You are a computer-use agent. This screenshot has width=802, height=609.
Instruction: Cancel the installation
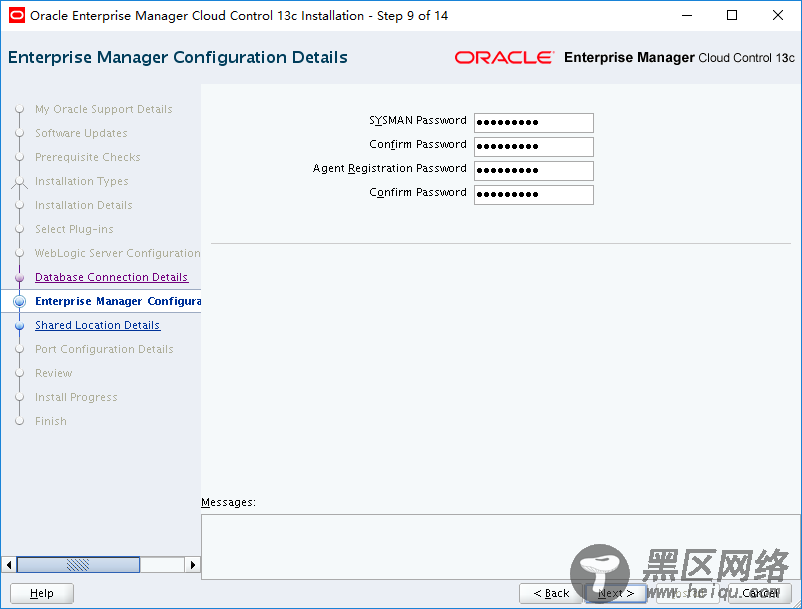coord(760,593)
